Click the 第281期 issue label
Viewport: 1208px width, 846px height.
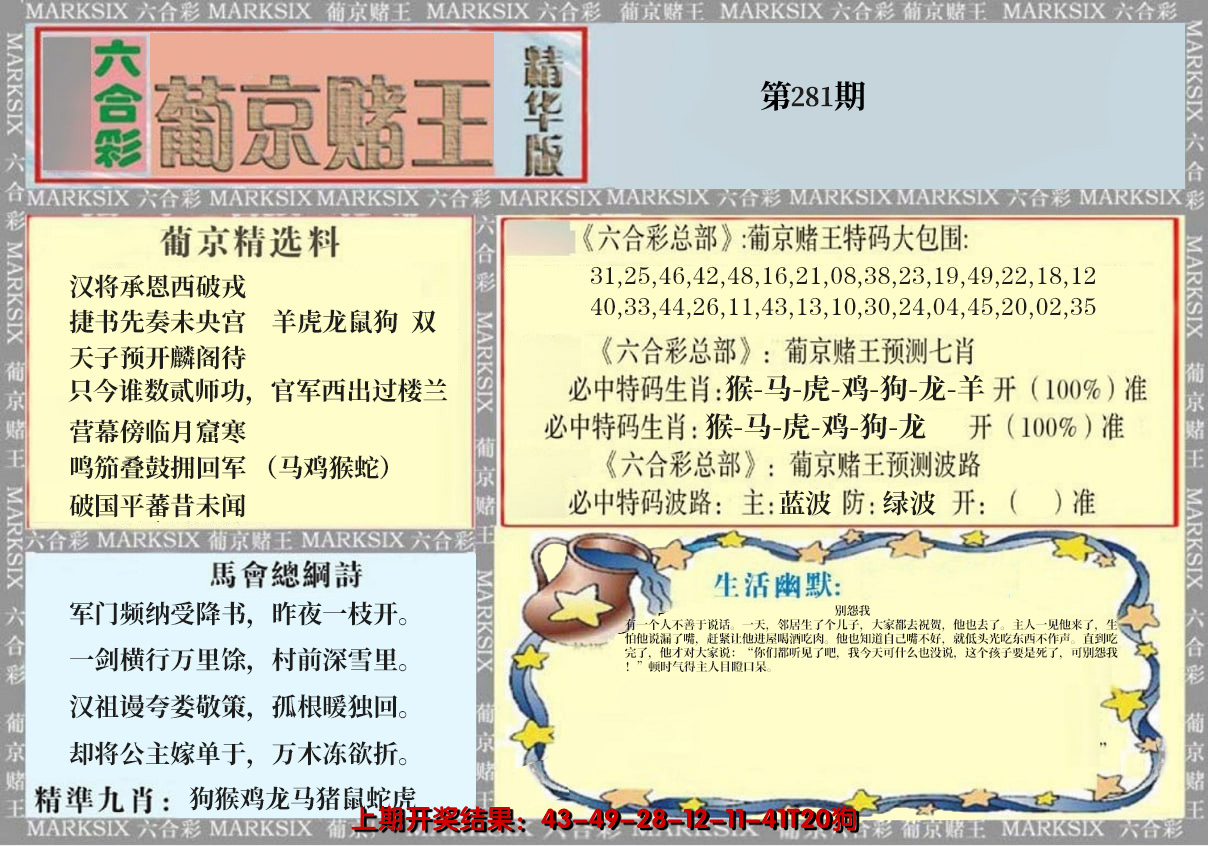[x=812, y=96]
